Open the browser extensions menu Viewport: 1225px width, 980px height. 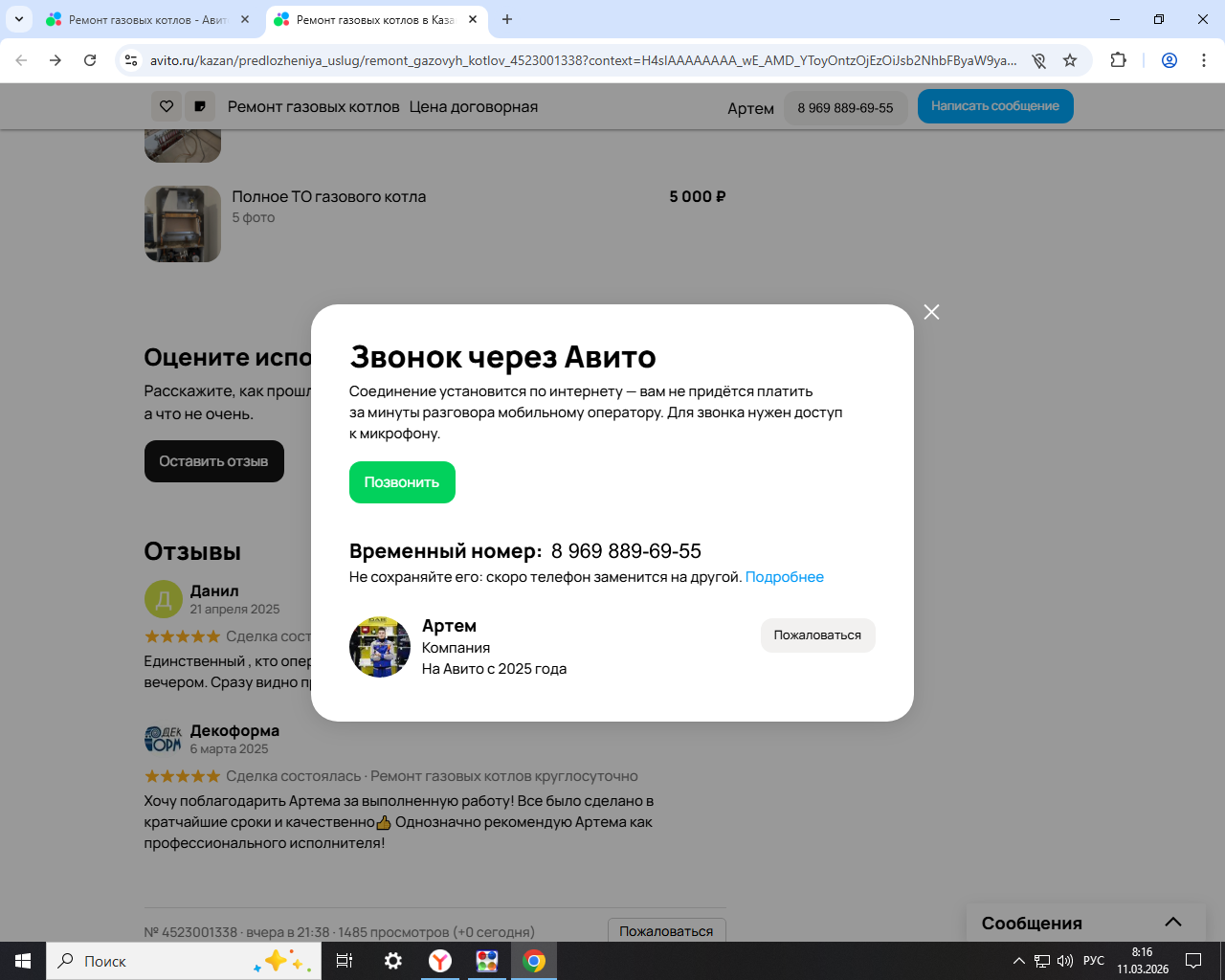1118,60
